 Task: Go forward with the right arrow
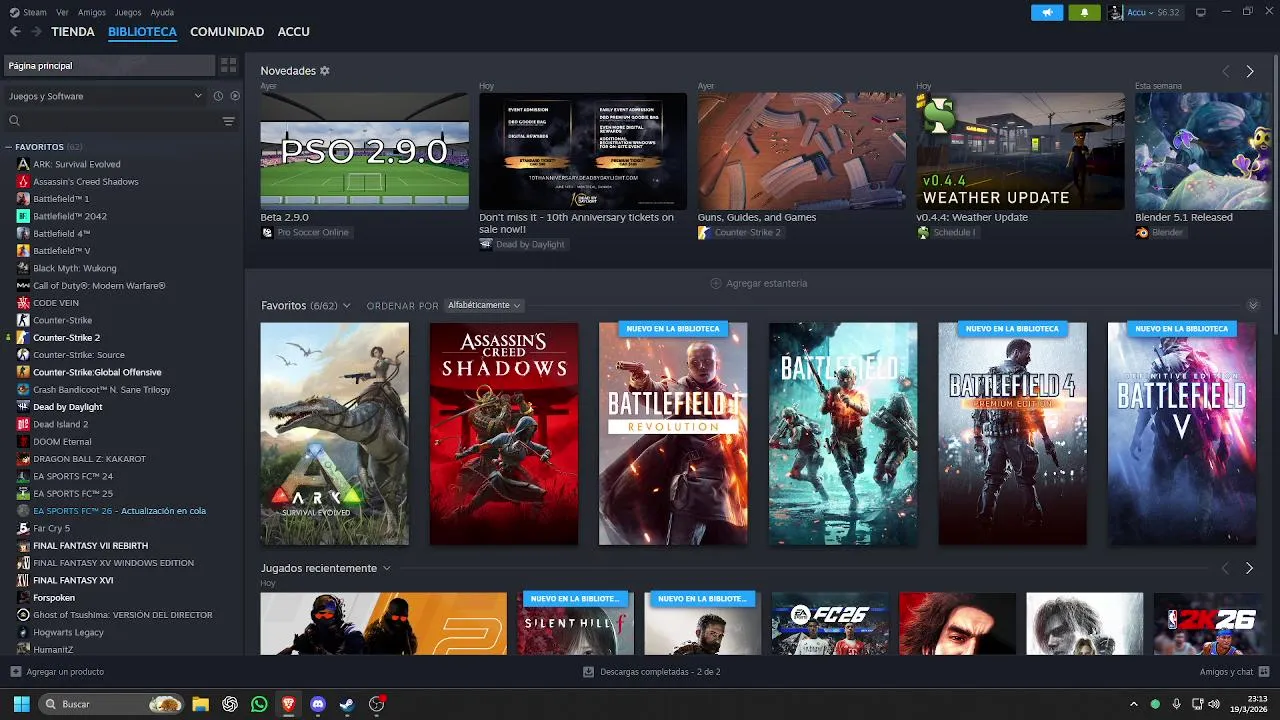point(36,32)
